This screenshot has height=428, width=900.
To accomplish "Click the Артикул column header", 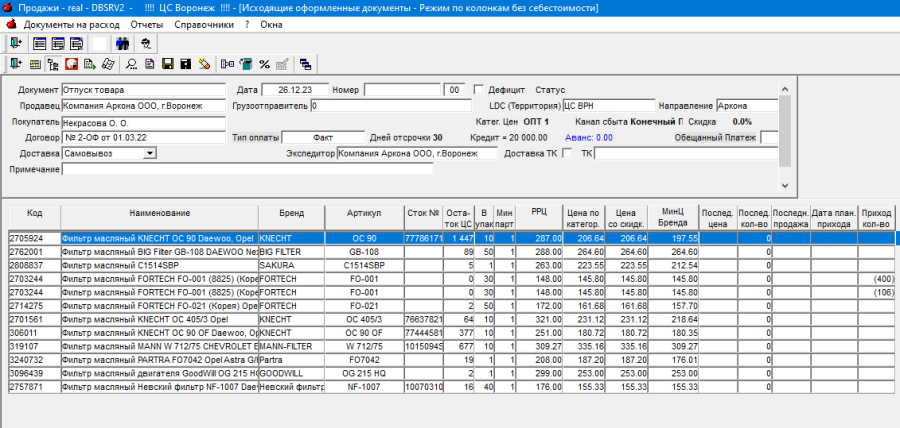I will click(x=364, y=218).
